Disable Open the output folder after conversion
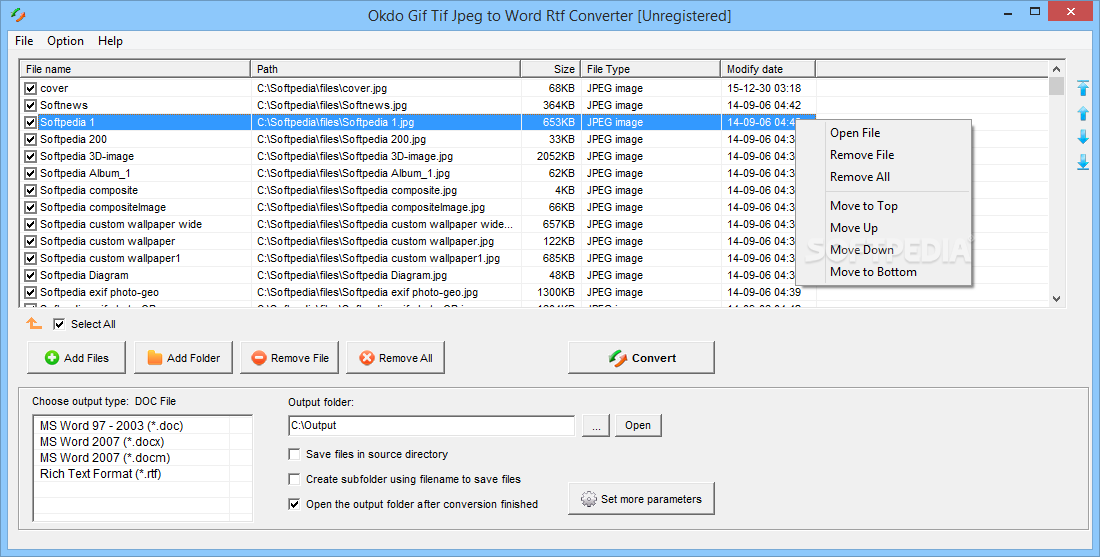The image size is (1100, 557). (x=295, y=504)
